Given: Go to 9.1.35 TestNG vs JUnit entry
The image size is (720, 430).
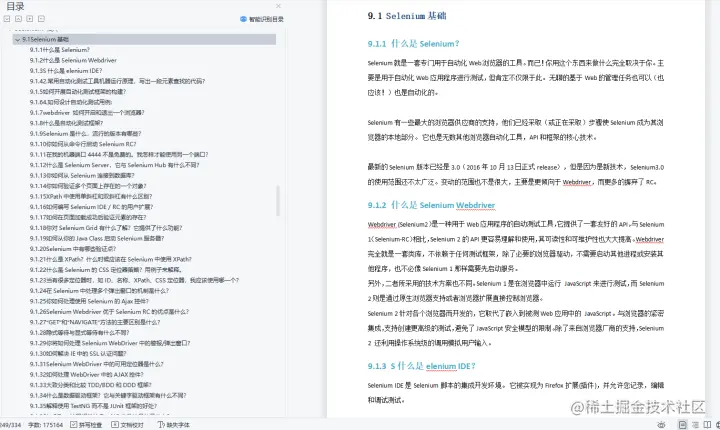Looking at the screenshot, I should pyautogui.click(x=93, y=406).
